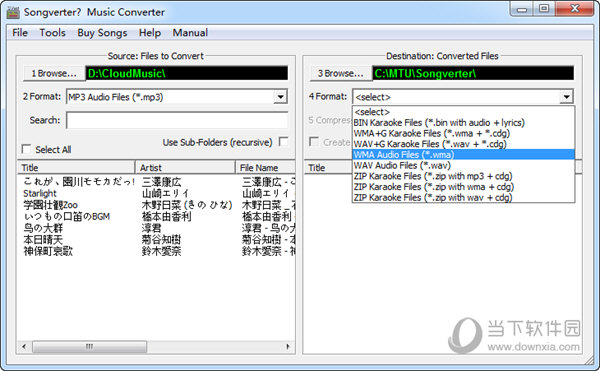Image resolution: width=600 pixels, height=371 pixels.
Task: Click the scroll right arrow of source list
Action: point(288,347)
